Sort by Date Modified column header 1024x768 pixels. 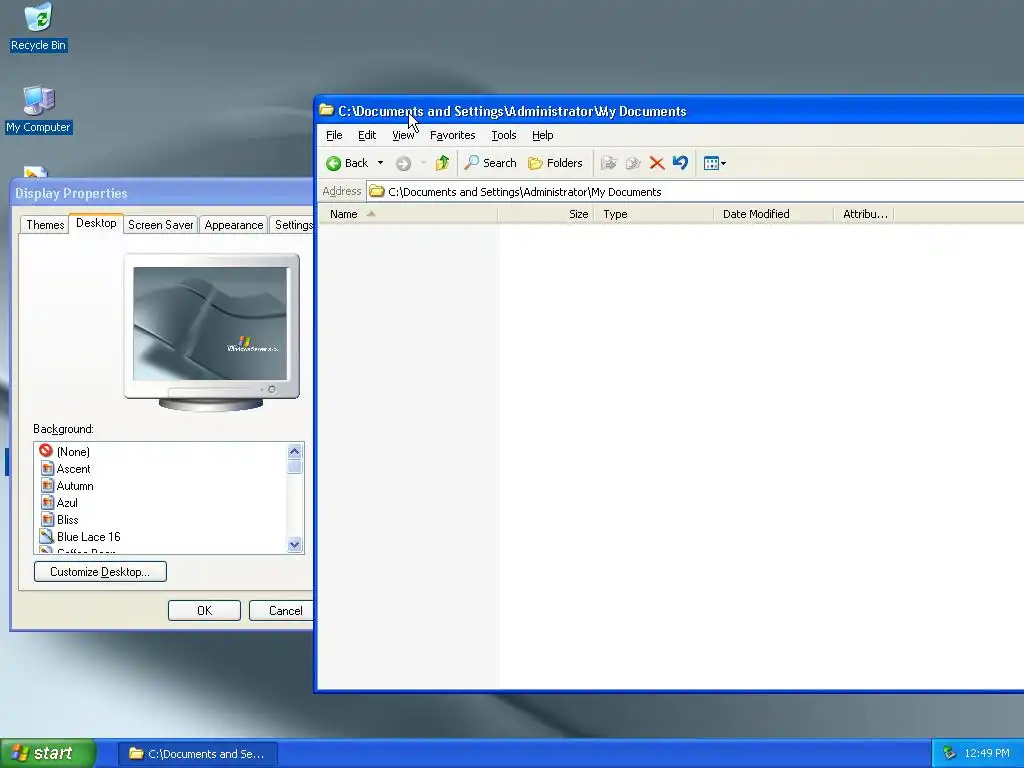(x=774, y=214)
